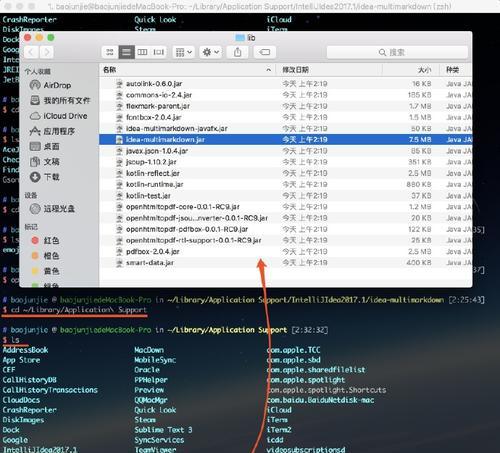Select kotlin-reflect.jar file
500x453 pixels.
(x=285, y=173)
